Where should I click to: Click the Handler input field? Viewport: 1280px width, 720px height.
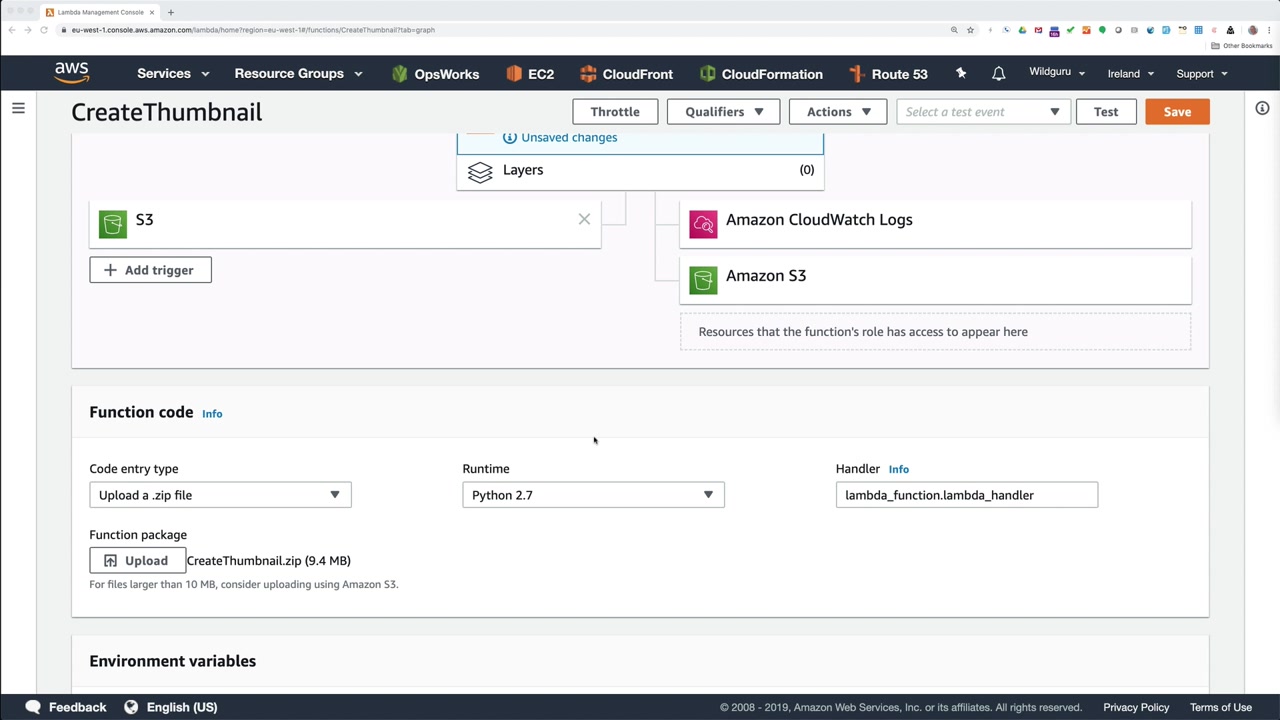pyautogui.click(x=967, y=495)
